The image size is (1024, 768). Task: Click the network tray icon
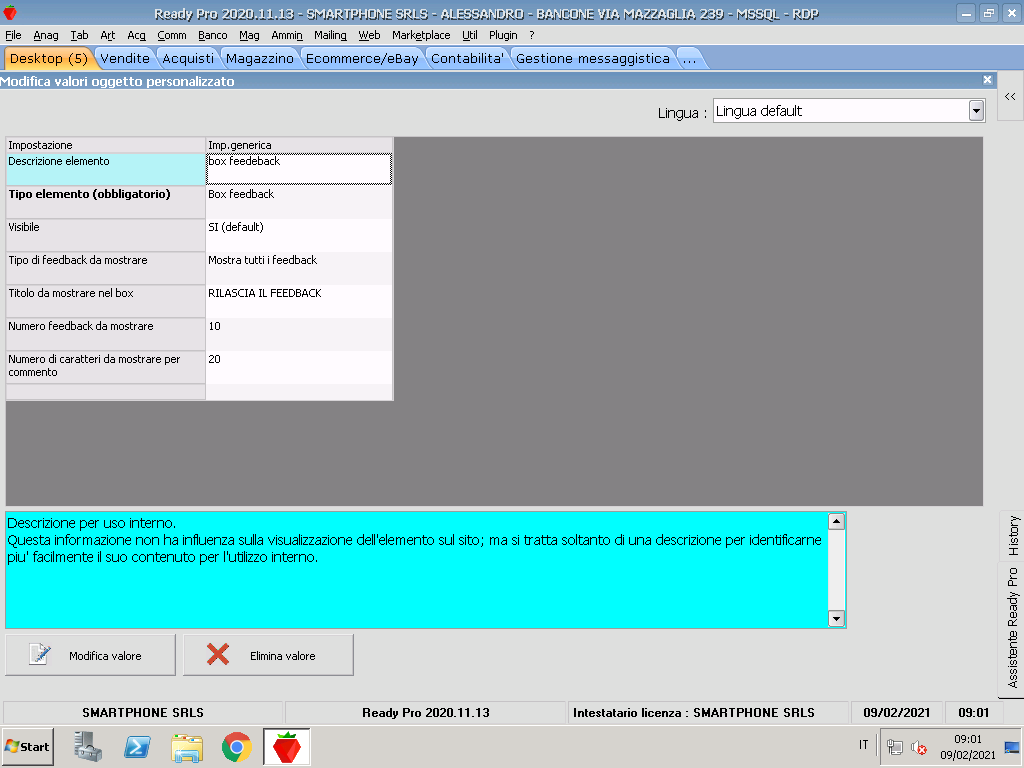[x=895, y=747]
